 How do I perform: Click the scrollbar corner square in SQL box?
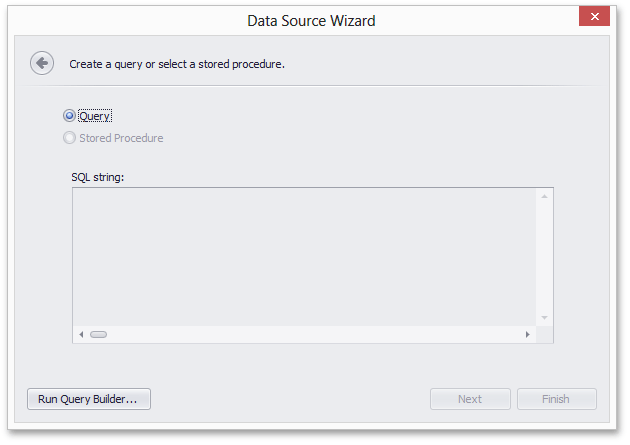click(544, 335)
